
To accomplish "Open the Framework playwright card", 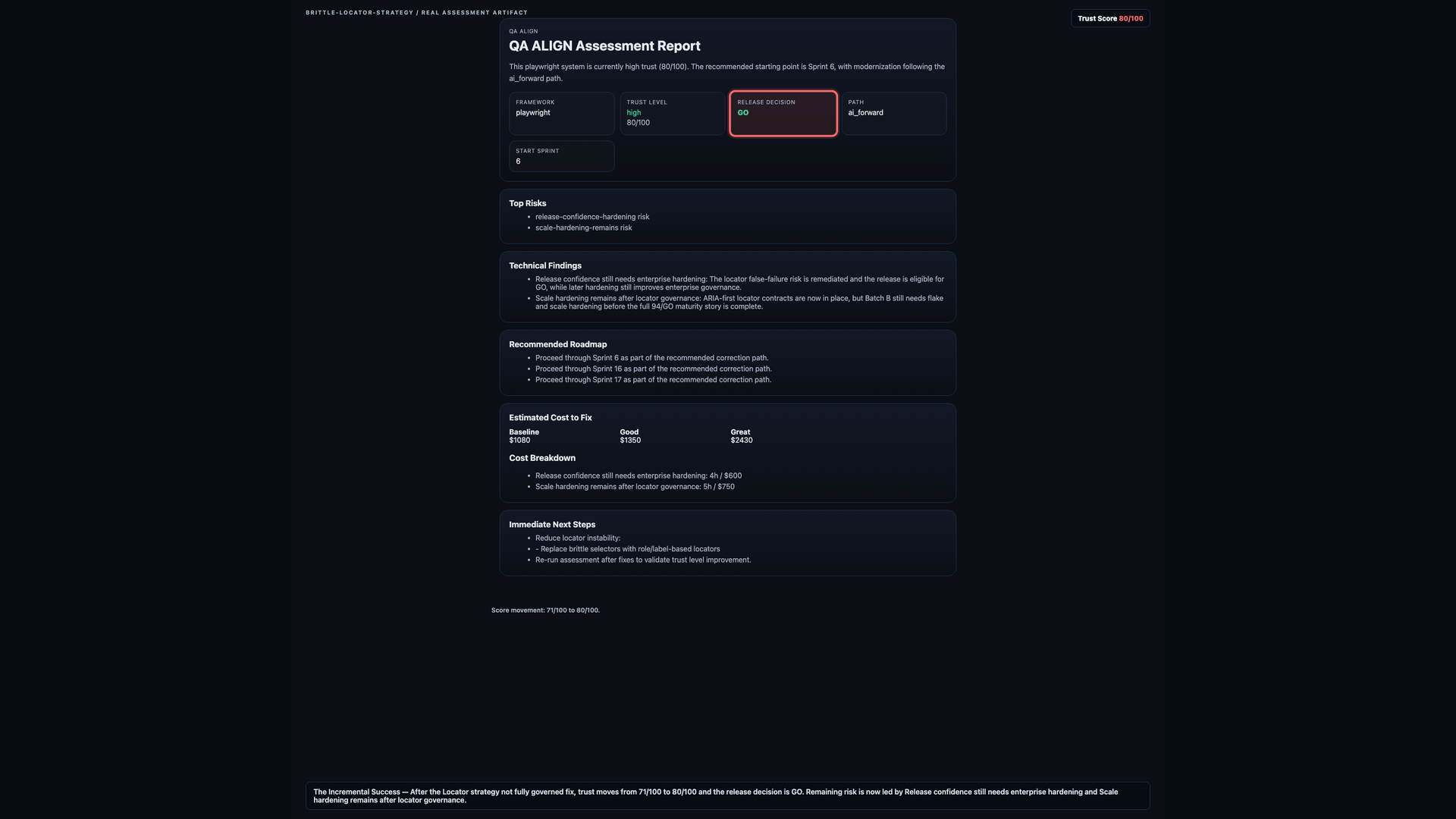I will (562, 114).
